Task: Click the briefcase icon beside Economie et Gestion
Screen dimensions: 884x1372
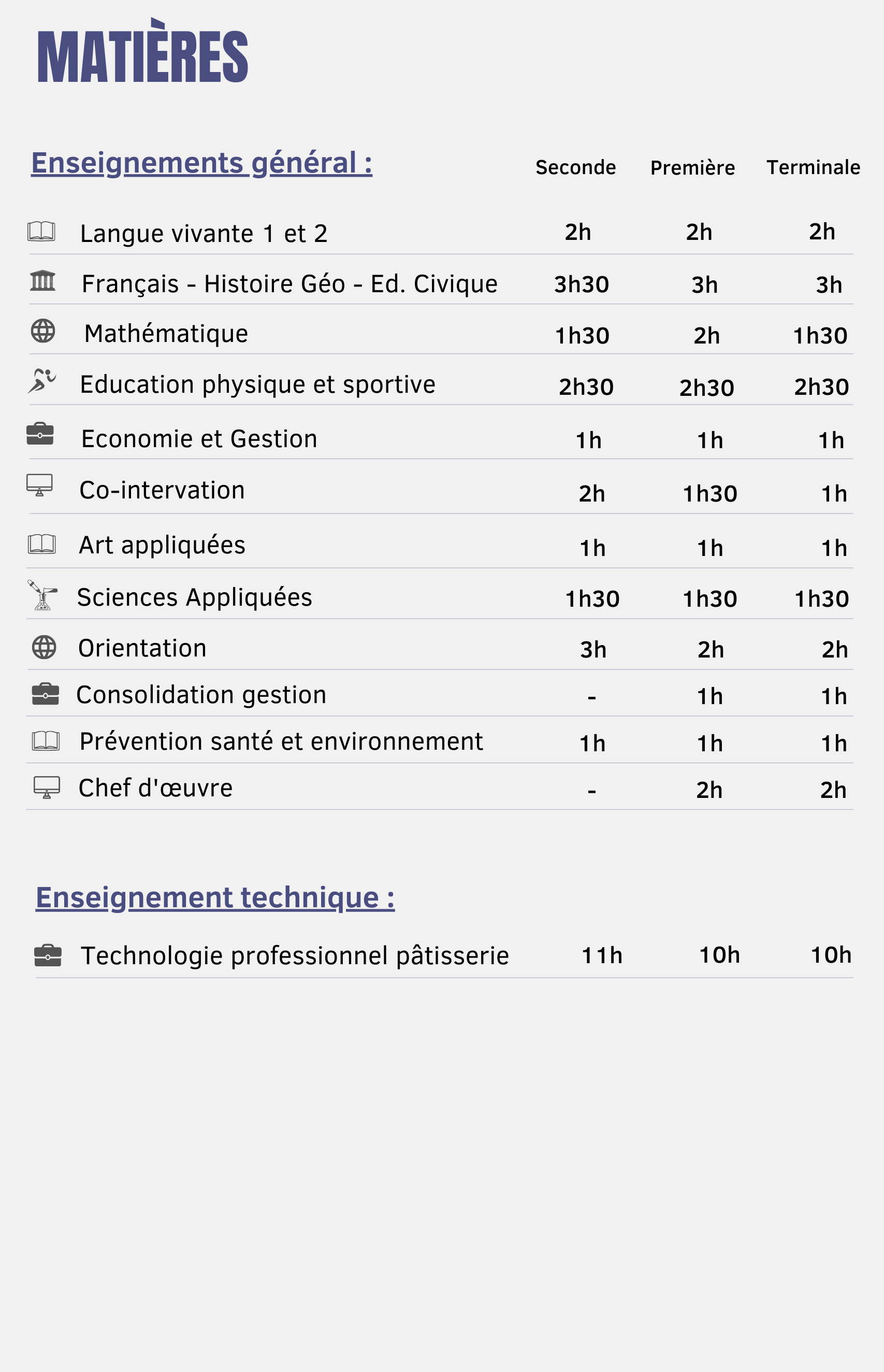Action: point(40,434)
